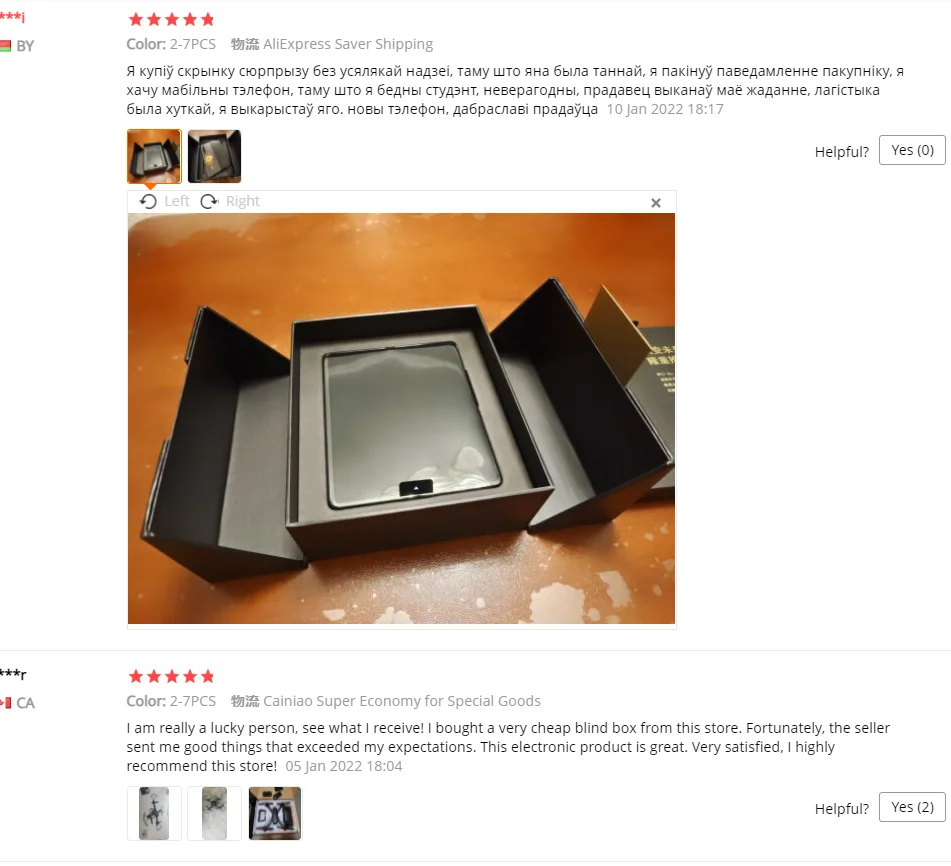Close the enlarged review photo viewer

[x=656, y=203]
